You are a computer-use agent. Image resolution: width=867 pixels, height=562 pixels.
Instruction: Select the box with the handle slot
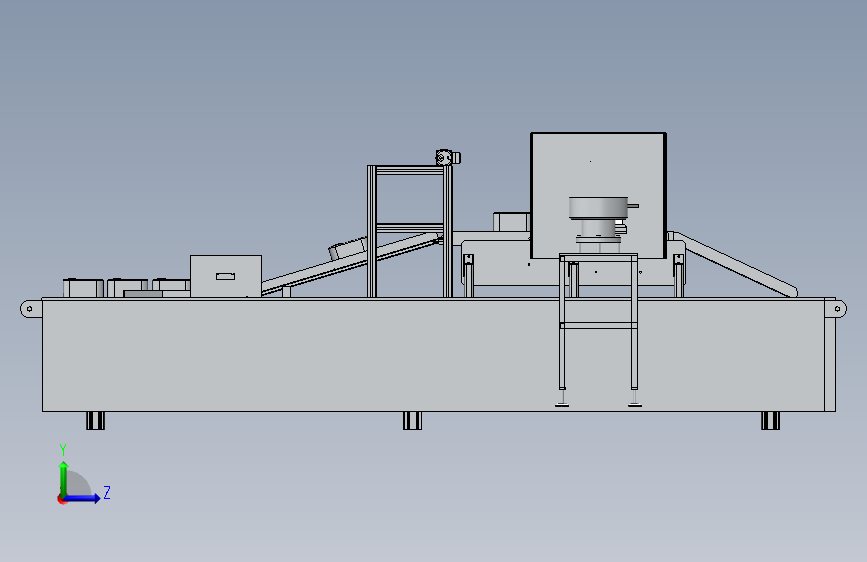point(226,276)
